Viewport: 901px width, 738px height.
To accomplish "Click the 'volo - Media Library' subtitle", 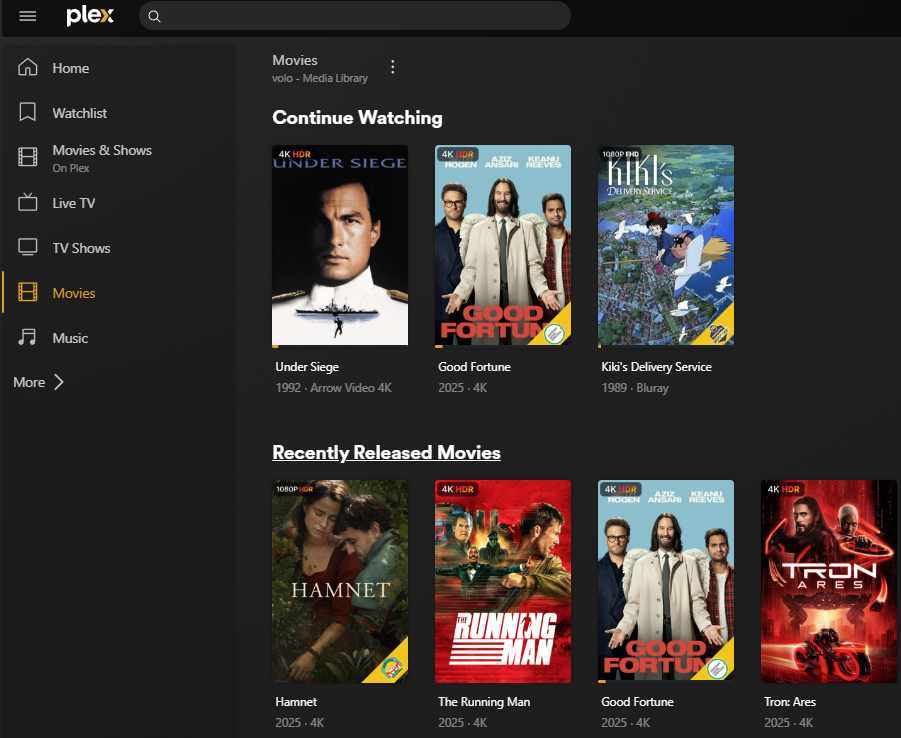I will point(320,78).
